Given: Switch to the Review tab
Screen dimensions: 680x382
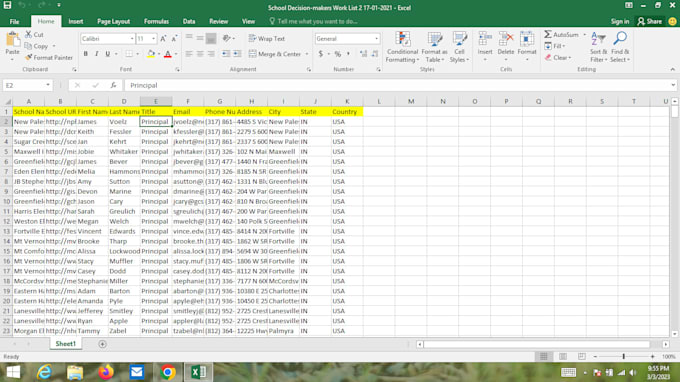Looking at the screenshot, I should [x=218, y=21].
